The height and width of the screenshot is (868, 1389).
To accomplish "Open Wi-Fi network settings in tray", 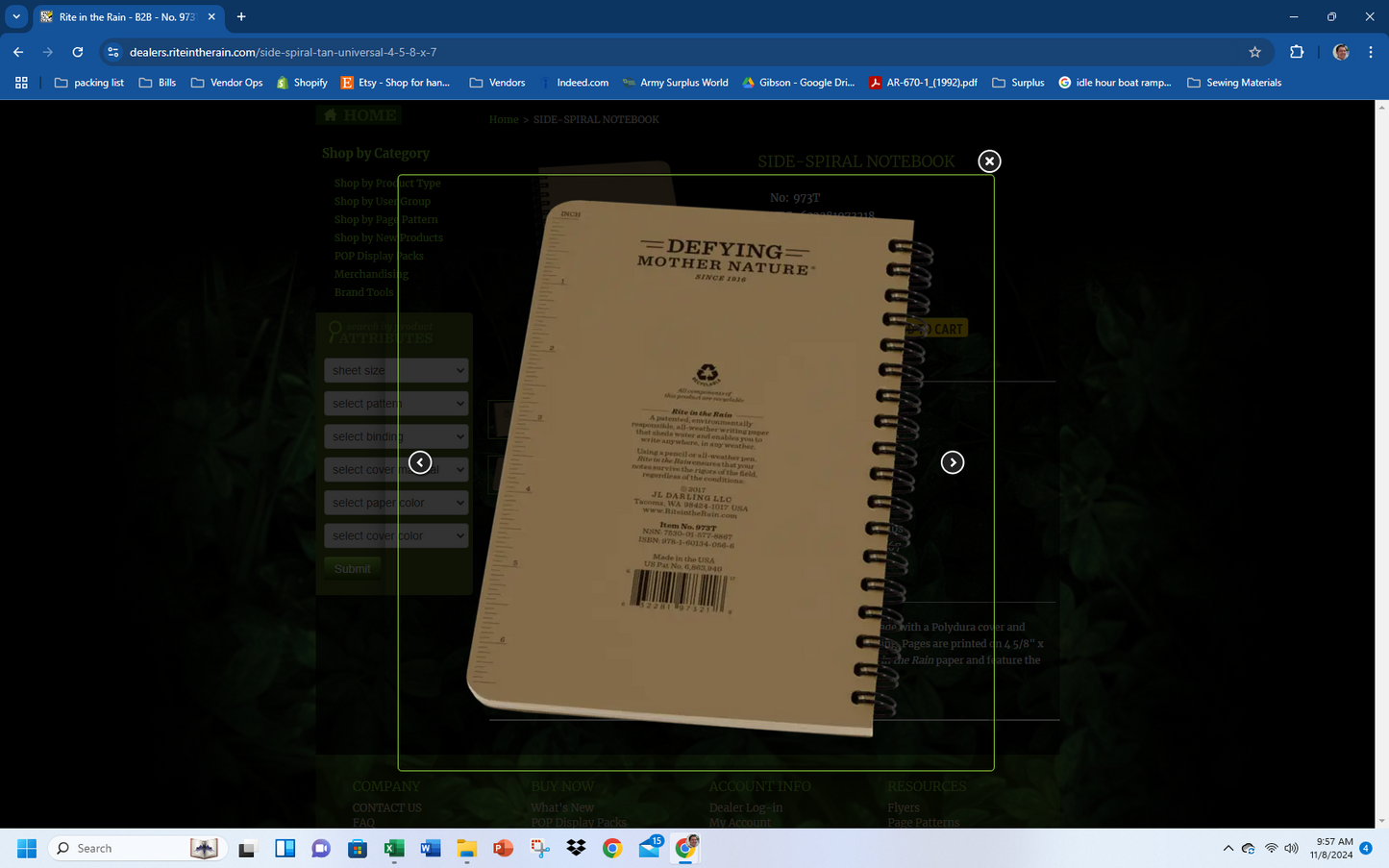I will click(1271, 848).
